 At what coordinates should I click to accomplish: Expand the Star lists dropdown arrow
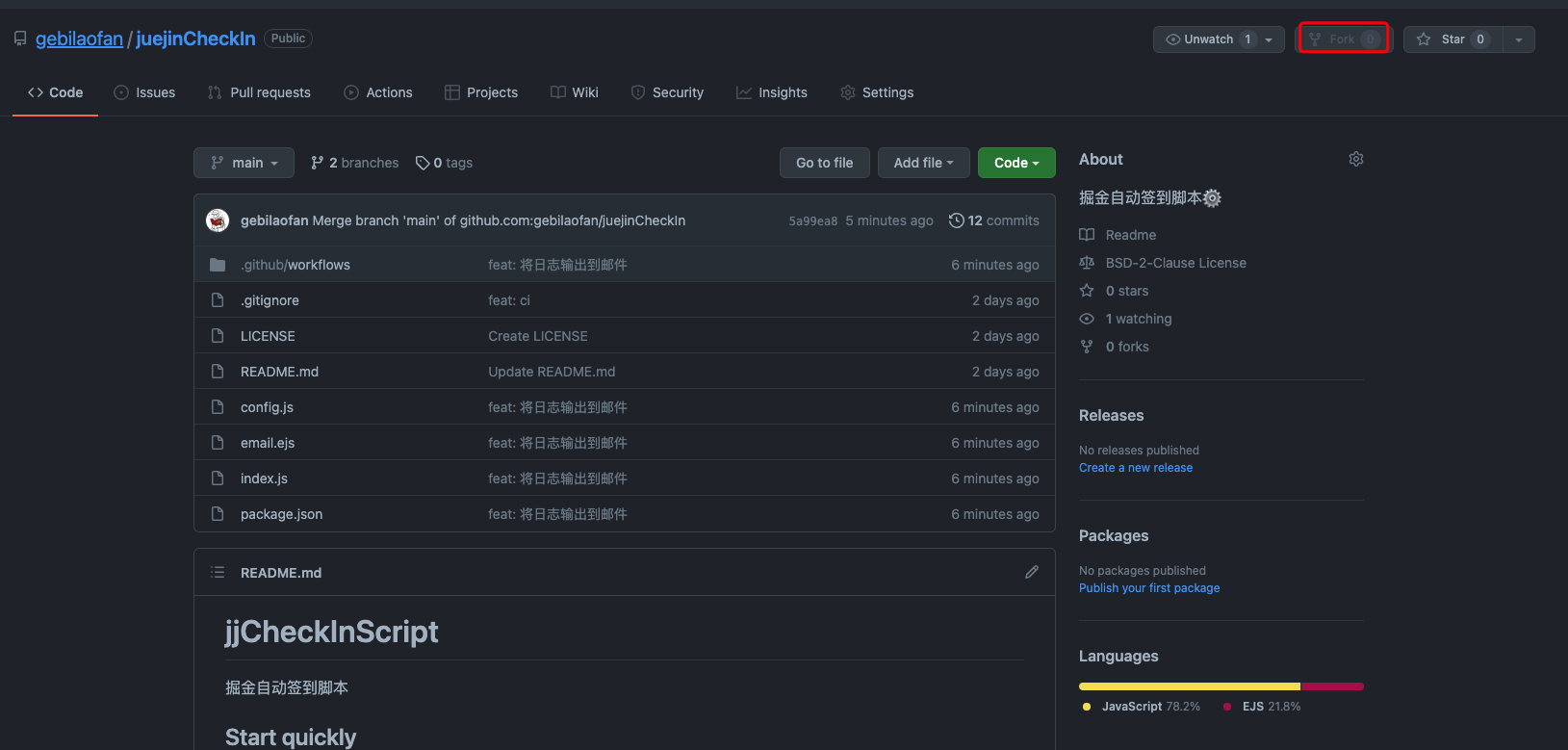pos(1519,39)
